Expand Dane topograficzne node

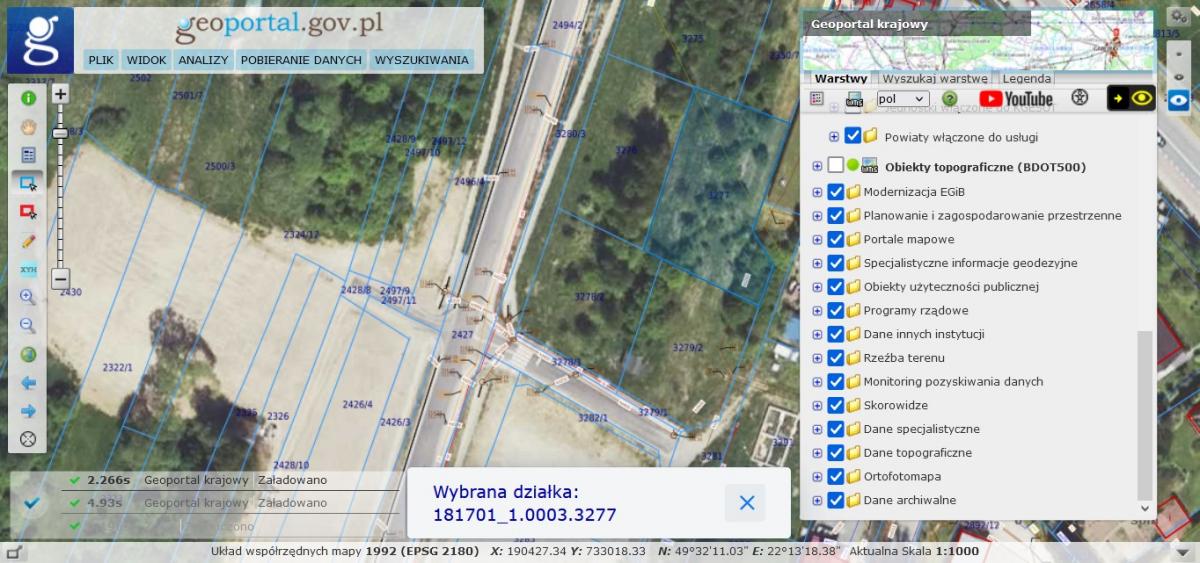click(x=817, y=453)
